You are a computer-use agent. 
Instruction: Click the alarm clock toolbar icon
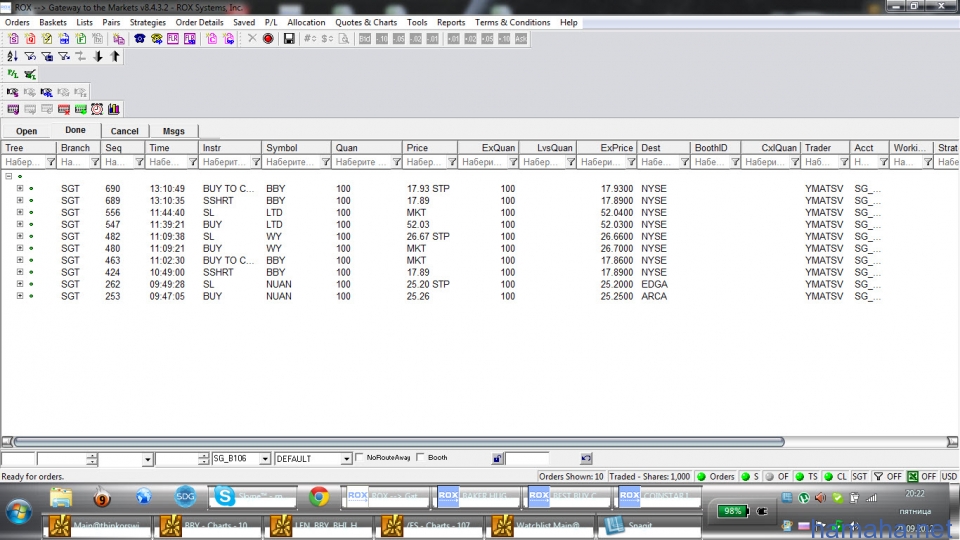(97, 109)
